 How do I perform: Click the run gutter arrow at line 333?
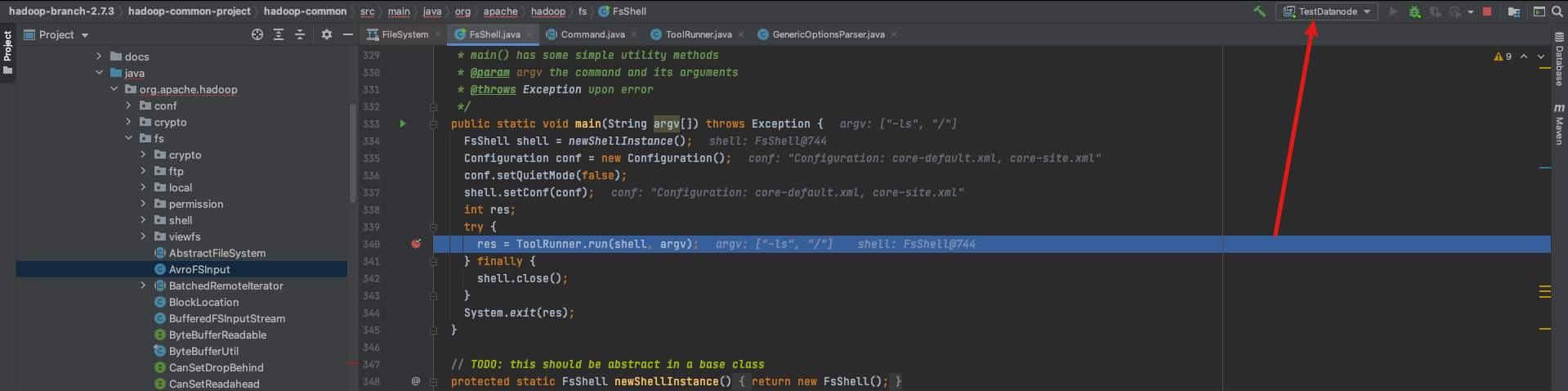pos(402,124)
